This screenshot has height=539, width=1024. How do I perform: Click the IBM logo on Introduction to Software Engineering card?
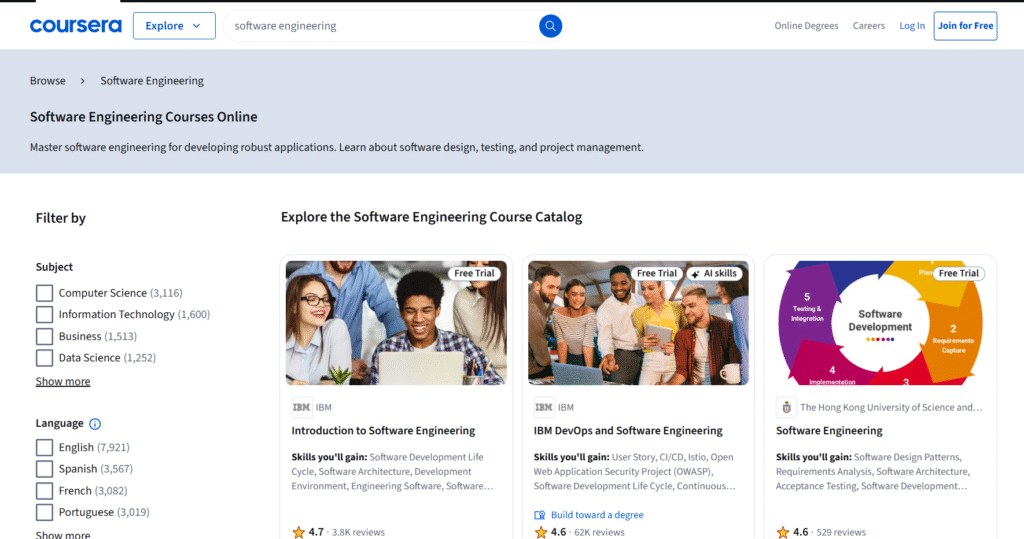click(301, 407)
